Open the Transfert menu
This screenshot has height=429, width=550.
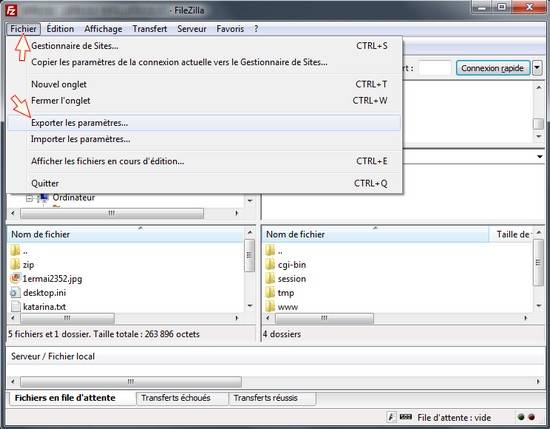click(x=149, y=29)
